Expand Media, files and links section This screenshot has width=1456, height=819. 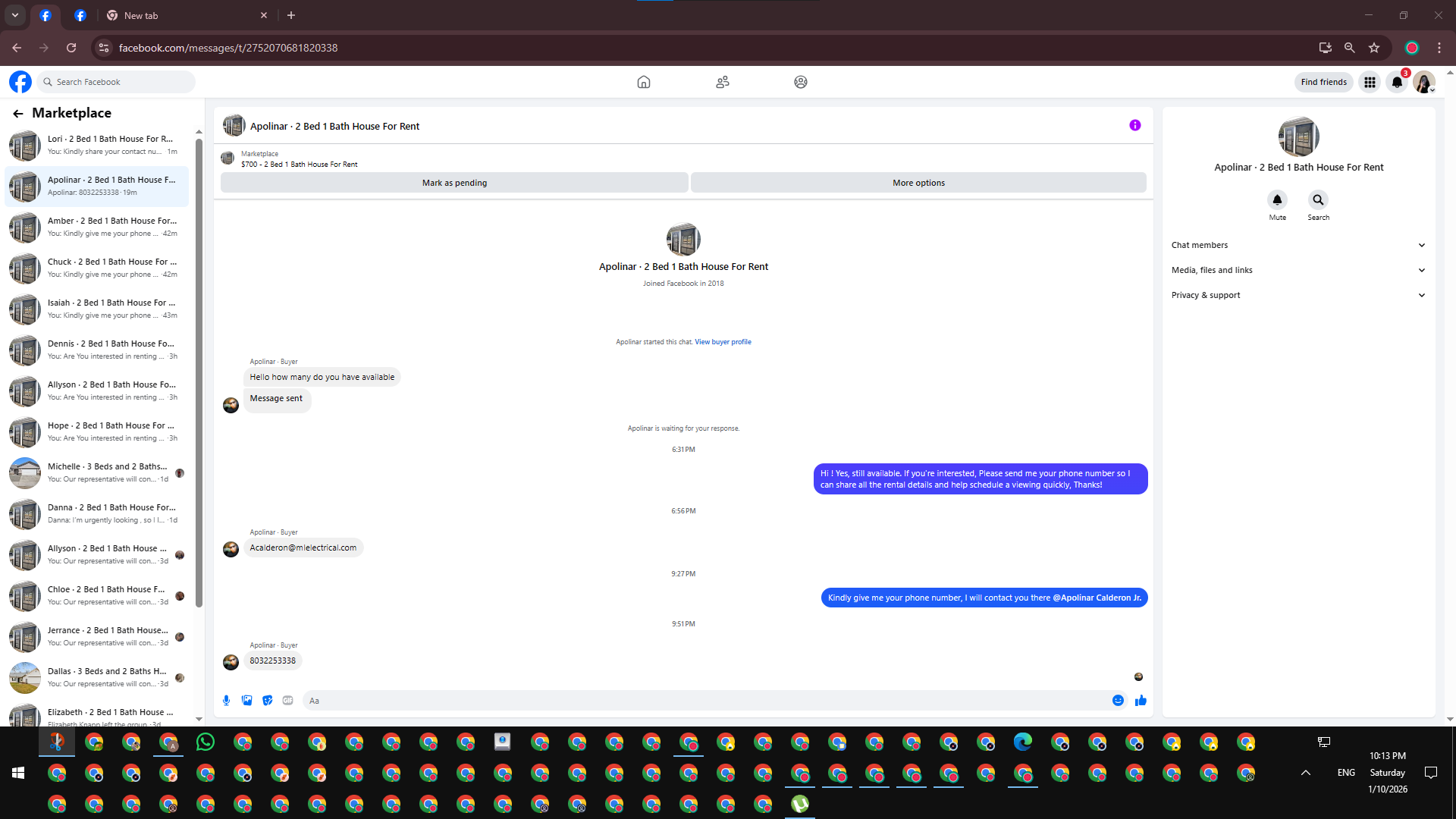click(x=1298, y=270)
